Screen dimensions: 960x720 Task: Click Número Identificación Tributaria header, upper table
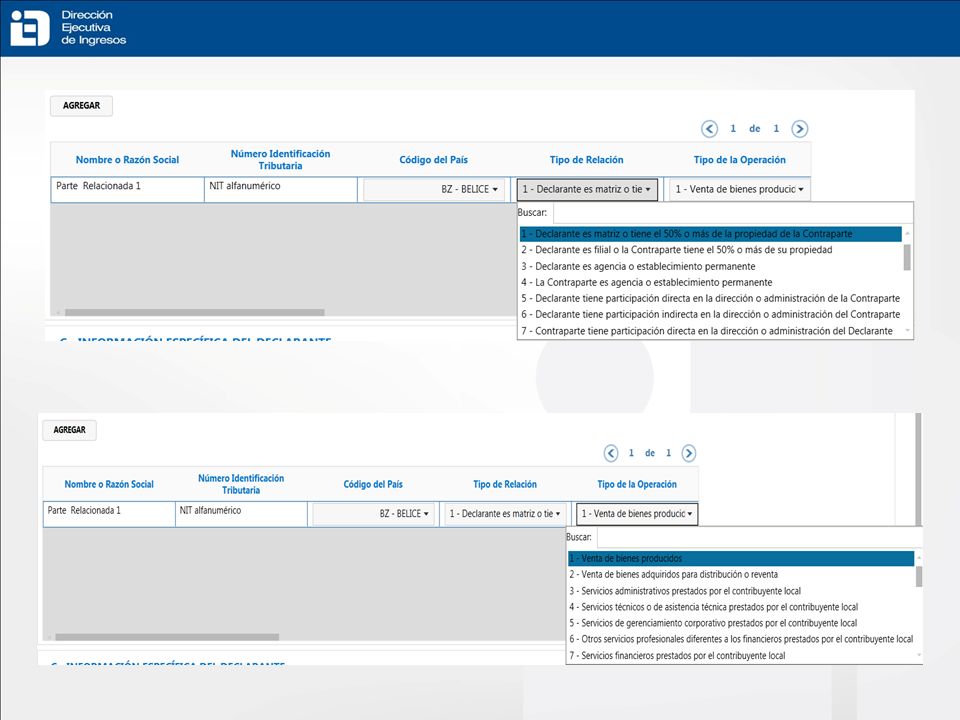click(x=280, y=160)
